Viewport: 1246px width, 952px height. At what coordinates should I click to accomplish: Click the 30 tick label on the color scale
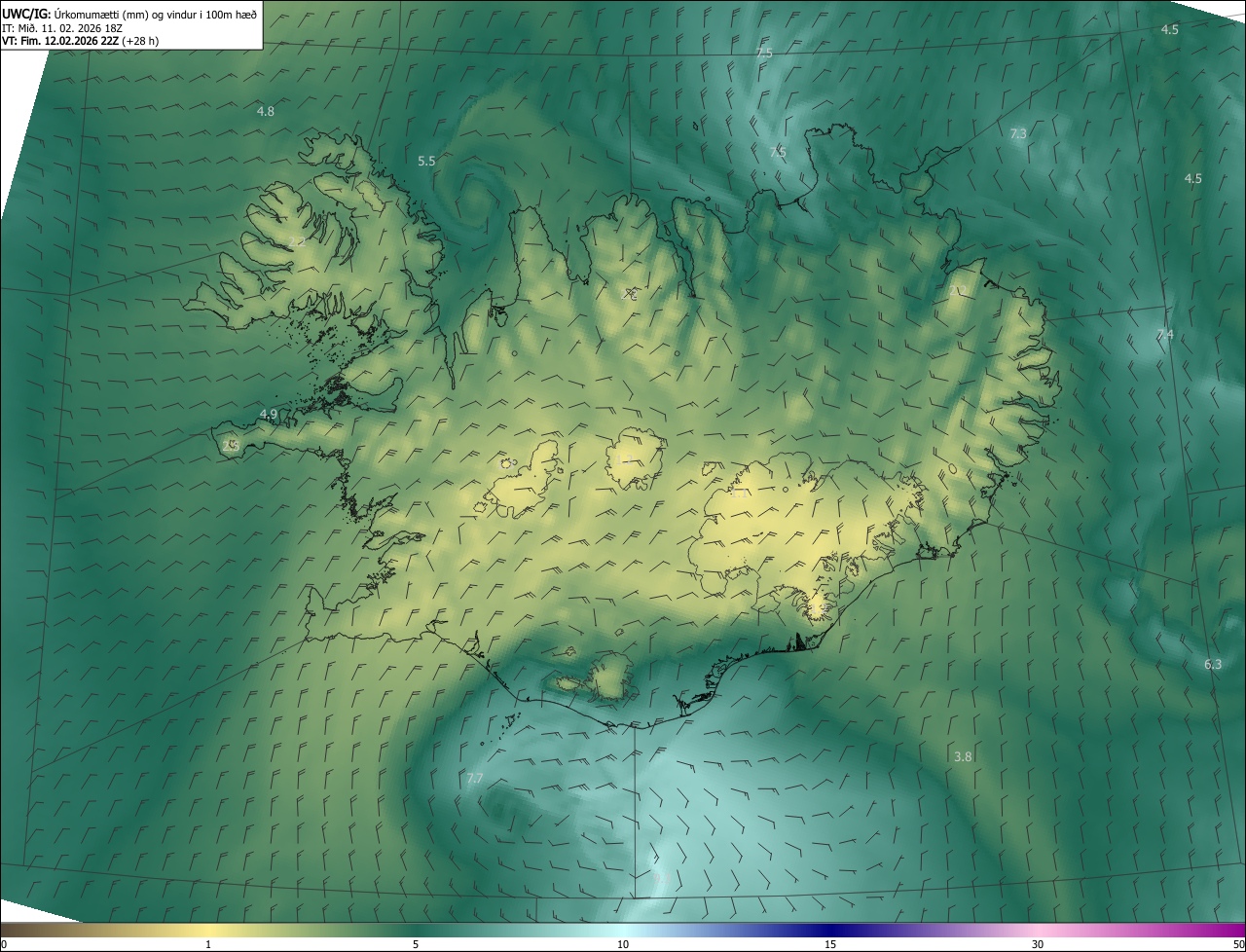point(1038,945)
